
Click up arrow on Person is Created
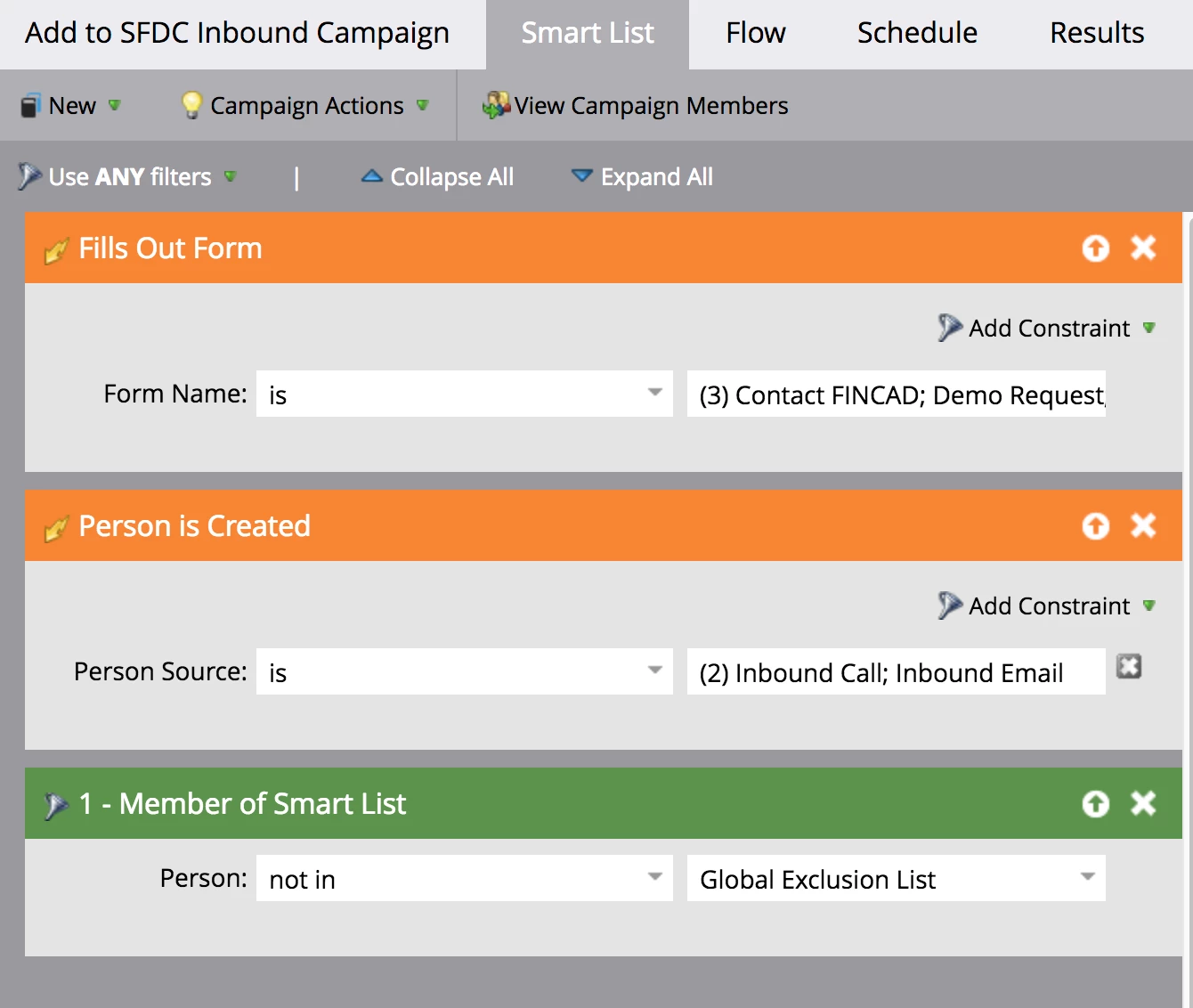tap(1095, 526)
